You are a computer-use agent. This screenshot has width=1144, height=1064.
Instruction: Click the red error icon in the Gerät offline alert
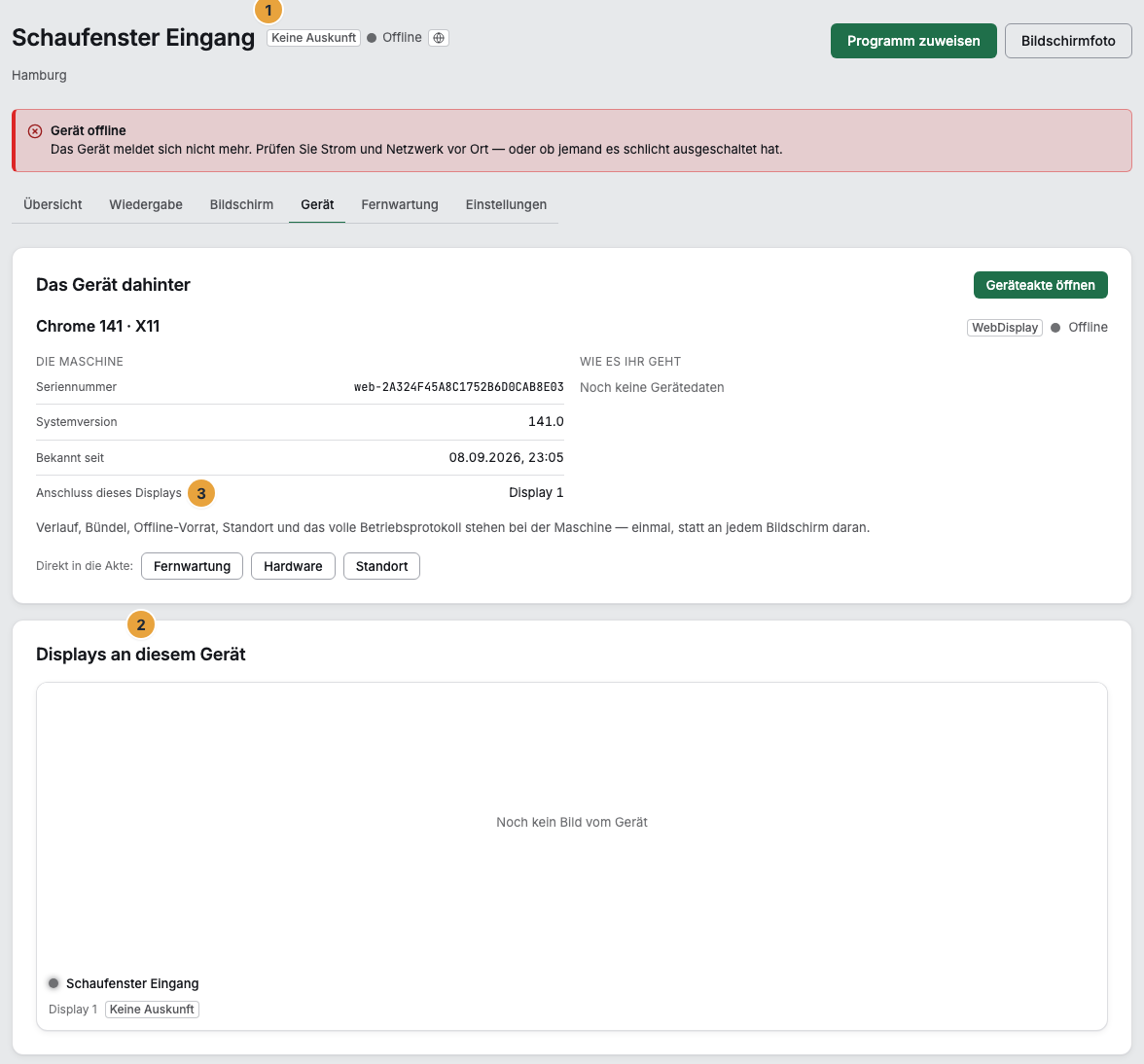coord(35,131)
